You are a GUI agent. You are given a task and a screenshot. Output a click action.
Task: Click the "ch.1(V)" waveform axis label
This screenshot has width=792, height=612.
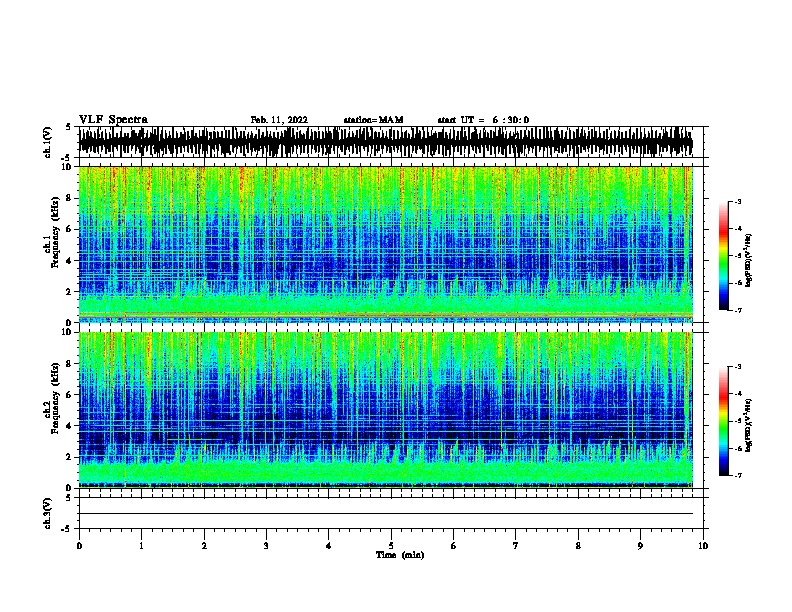pyautogui.click(x=48, y=142)
